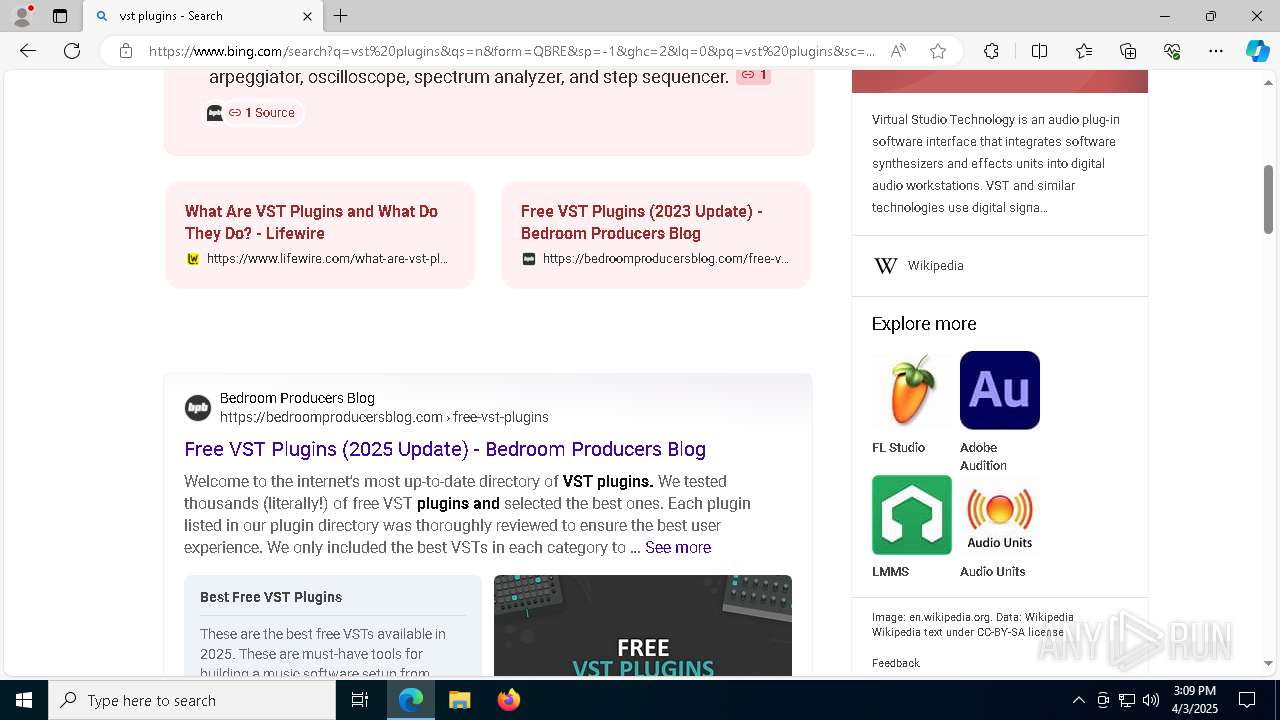Screen dimensions: 1280x720
Task: Open the Favorites list icon
Action: click(1084, 51)
